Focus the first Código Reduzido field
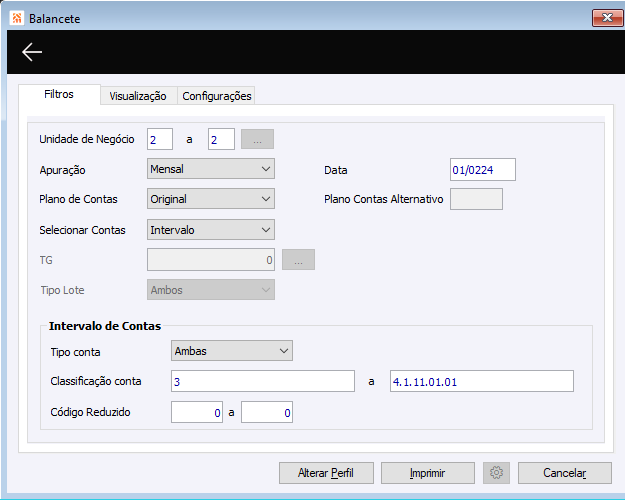Image resolution: width=625 pixels, height=500 pixels. [197, 412]
